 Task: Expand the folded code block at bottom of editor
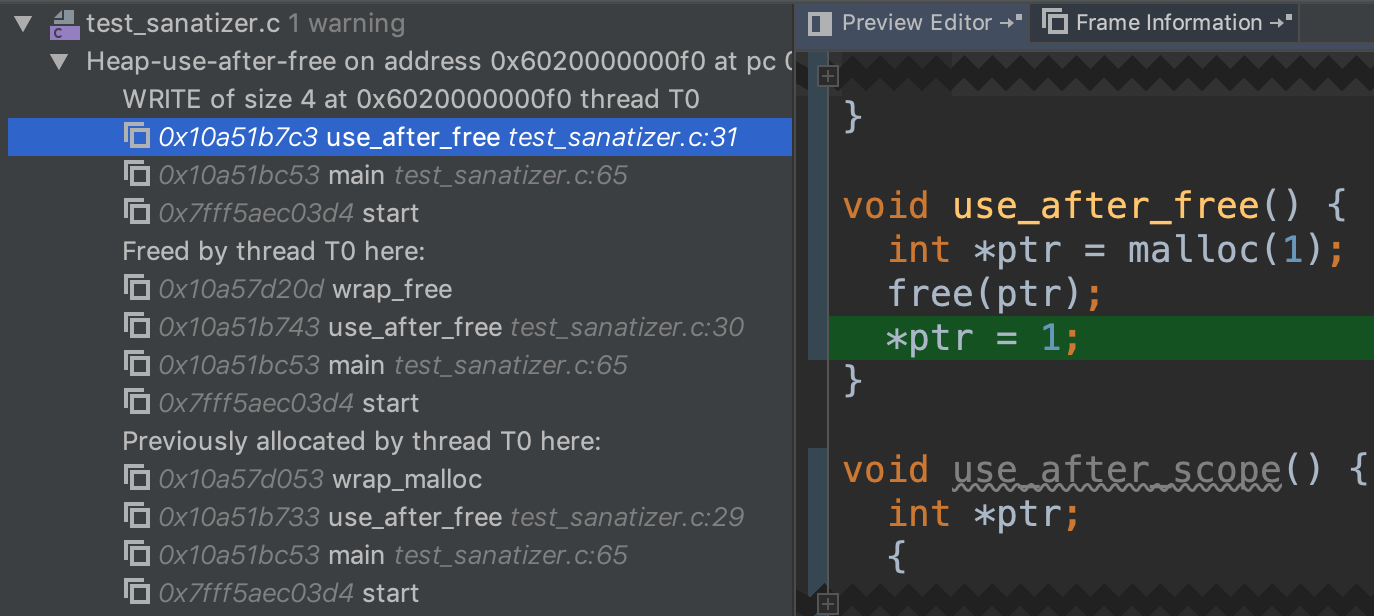pos(827,603)
